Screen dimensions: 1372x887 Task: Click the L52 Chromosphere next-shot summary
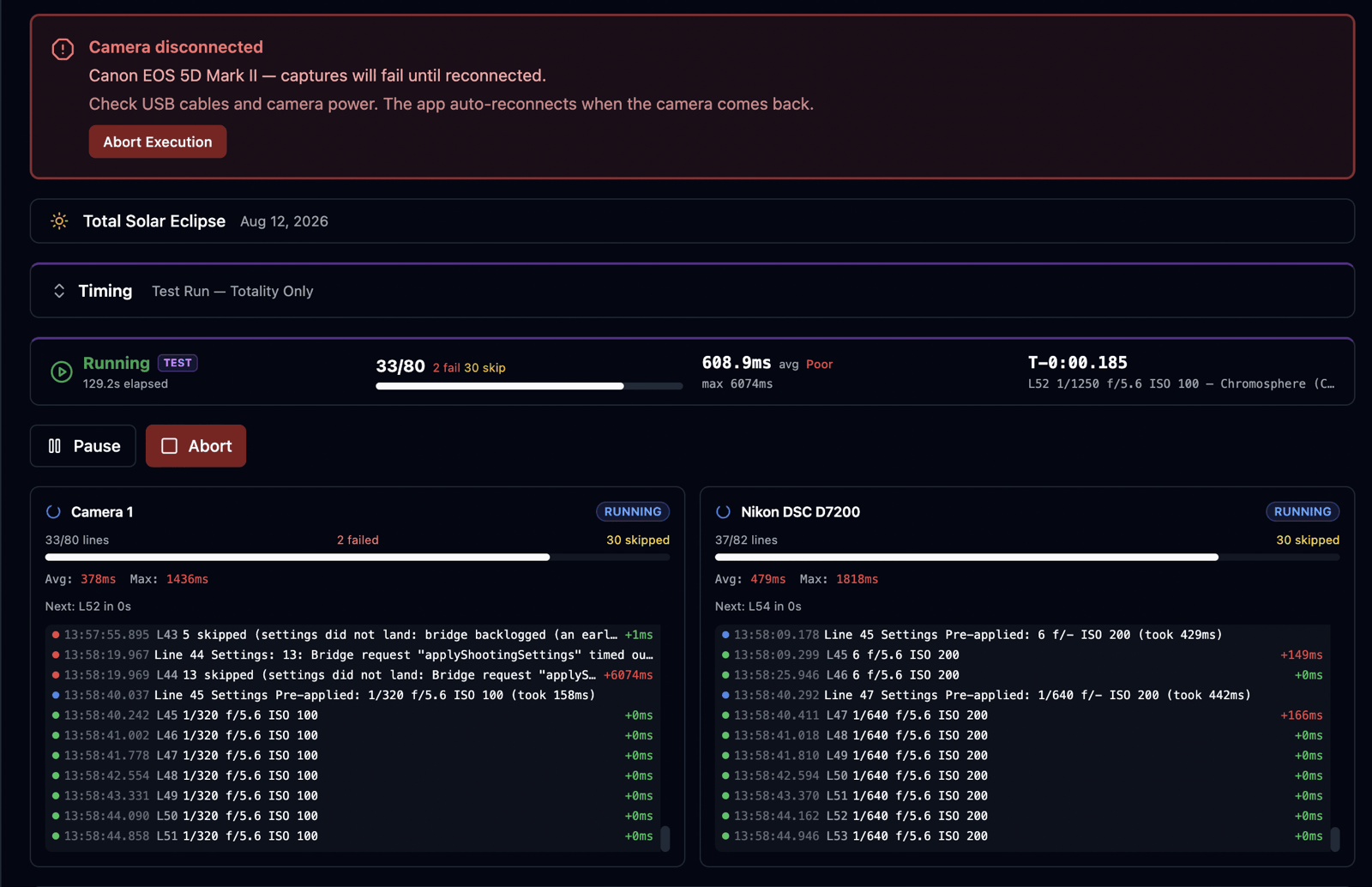point(1182,384)
